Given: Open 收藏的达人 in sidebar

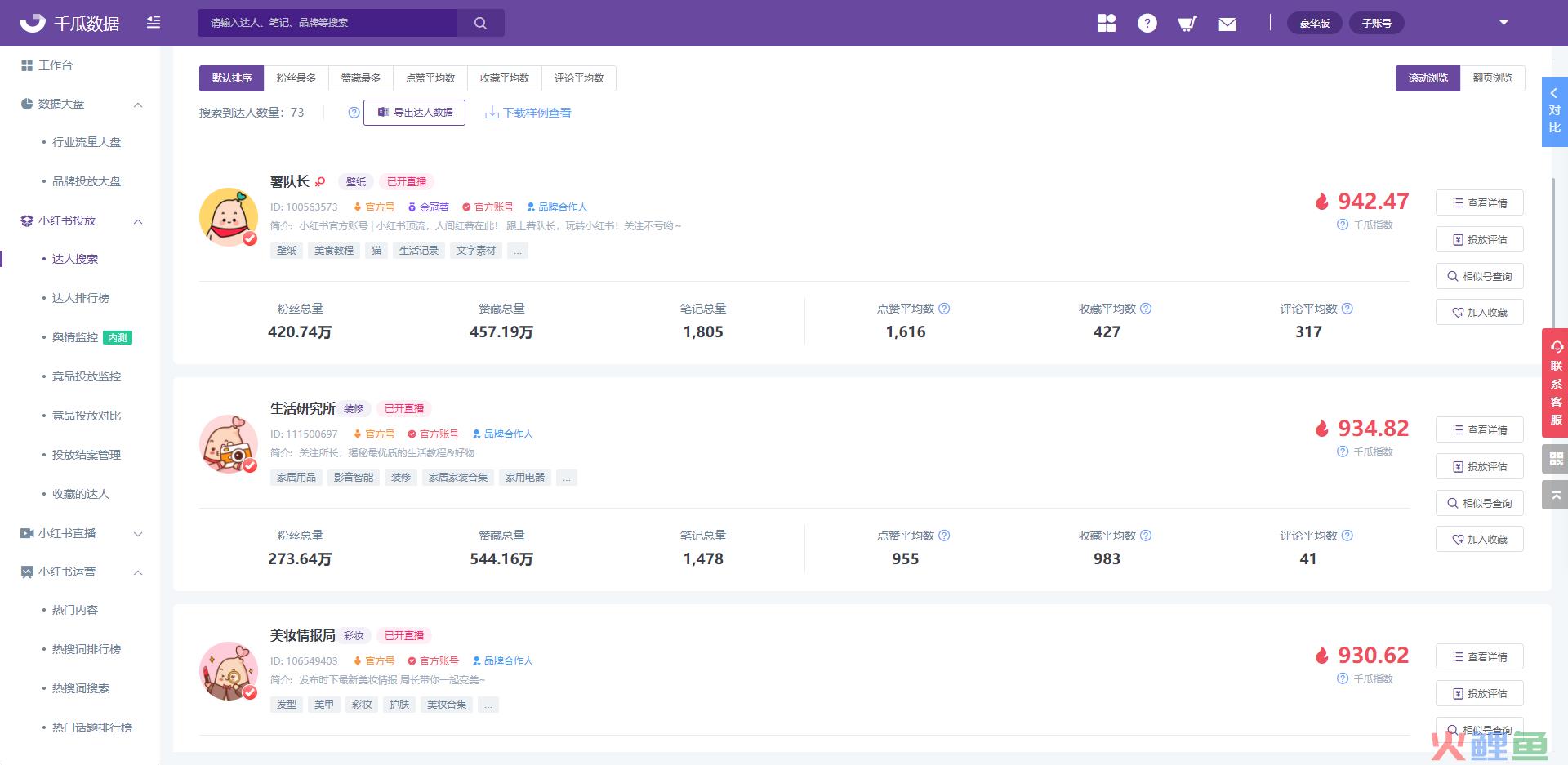Looking at the screenshot, I should coord(81,494).
